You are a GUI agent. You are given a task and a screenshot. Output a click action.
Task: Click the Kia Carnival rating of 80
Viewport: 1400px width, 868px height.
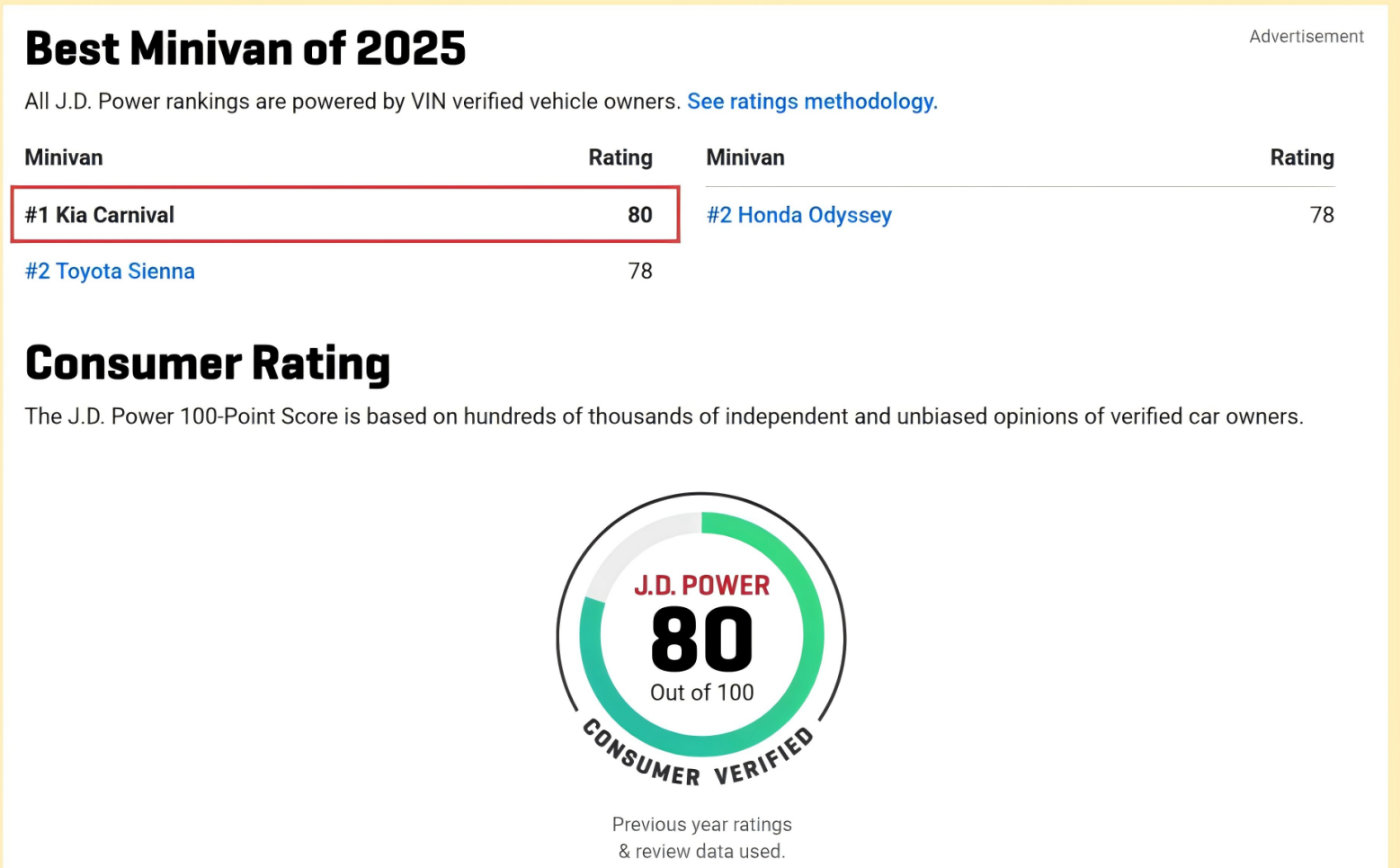tap(639, 215)
